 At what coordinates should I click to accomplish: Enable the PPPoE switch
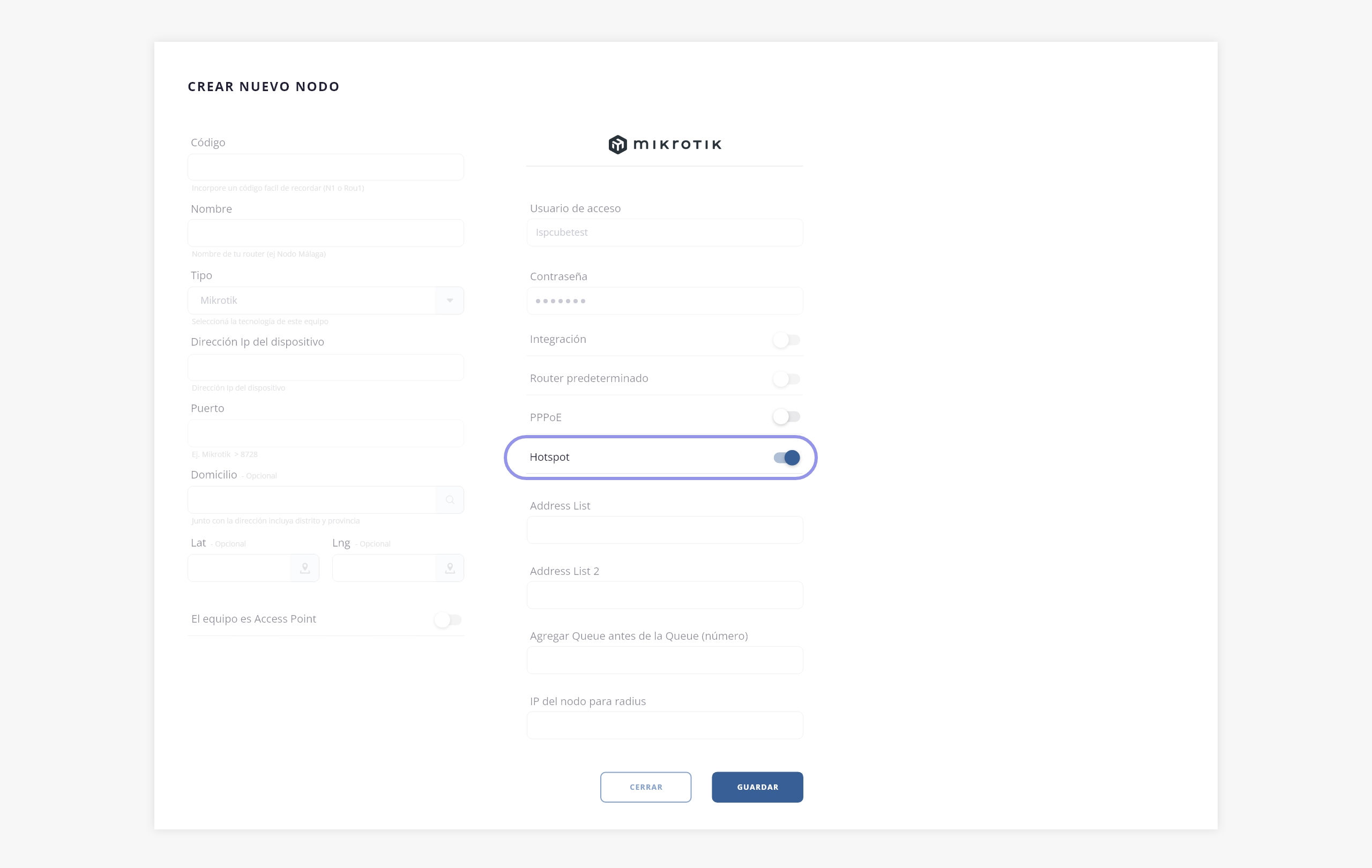click(787, 417)
